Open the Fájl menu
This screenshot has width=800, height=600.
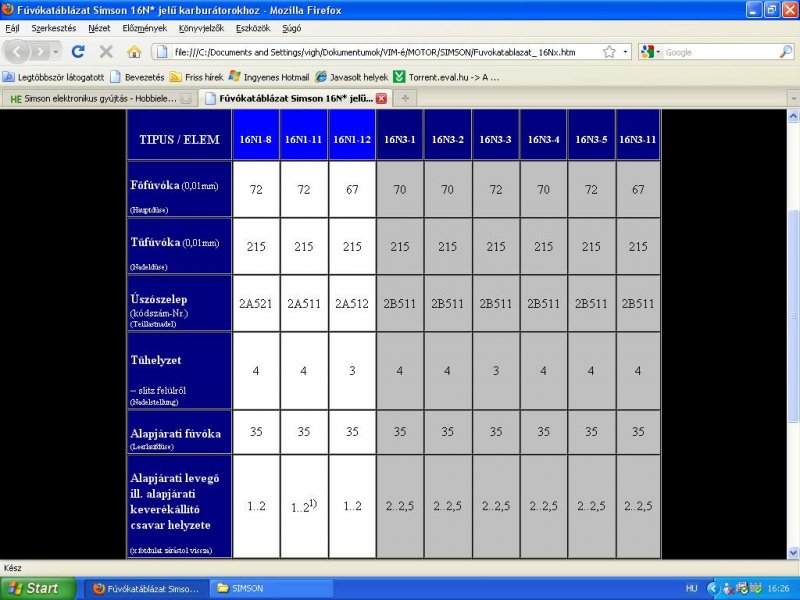click(x=12, y=28)
